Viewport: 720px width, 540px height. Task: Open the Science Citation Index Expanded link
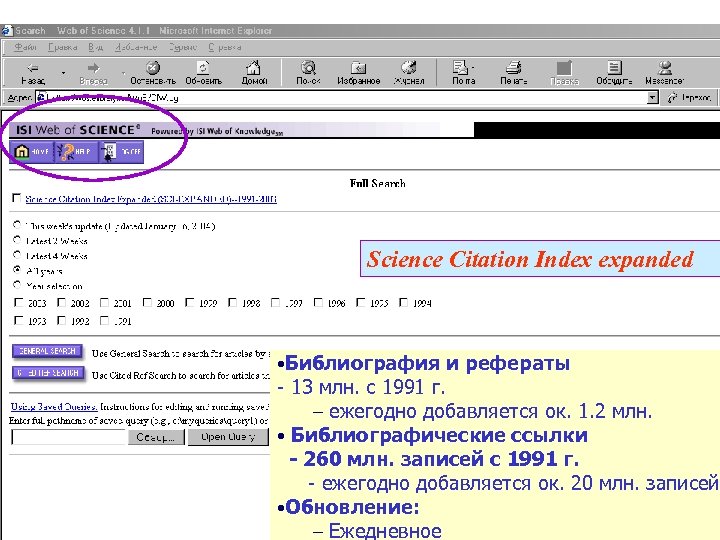(x=151, y=199)
